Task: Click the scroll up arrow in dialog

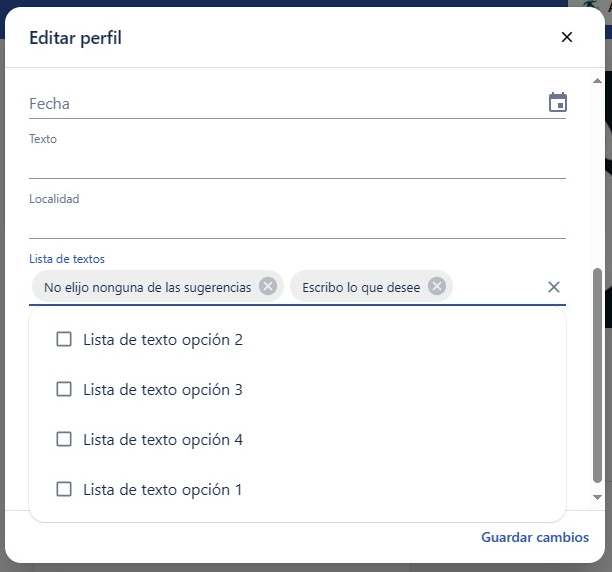Action: 597,81
